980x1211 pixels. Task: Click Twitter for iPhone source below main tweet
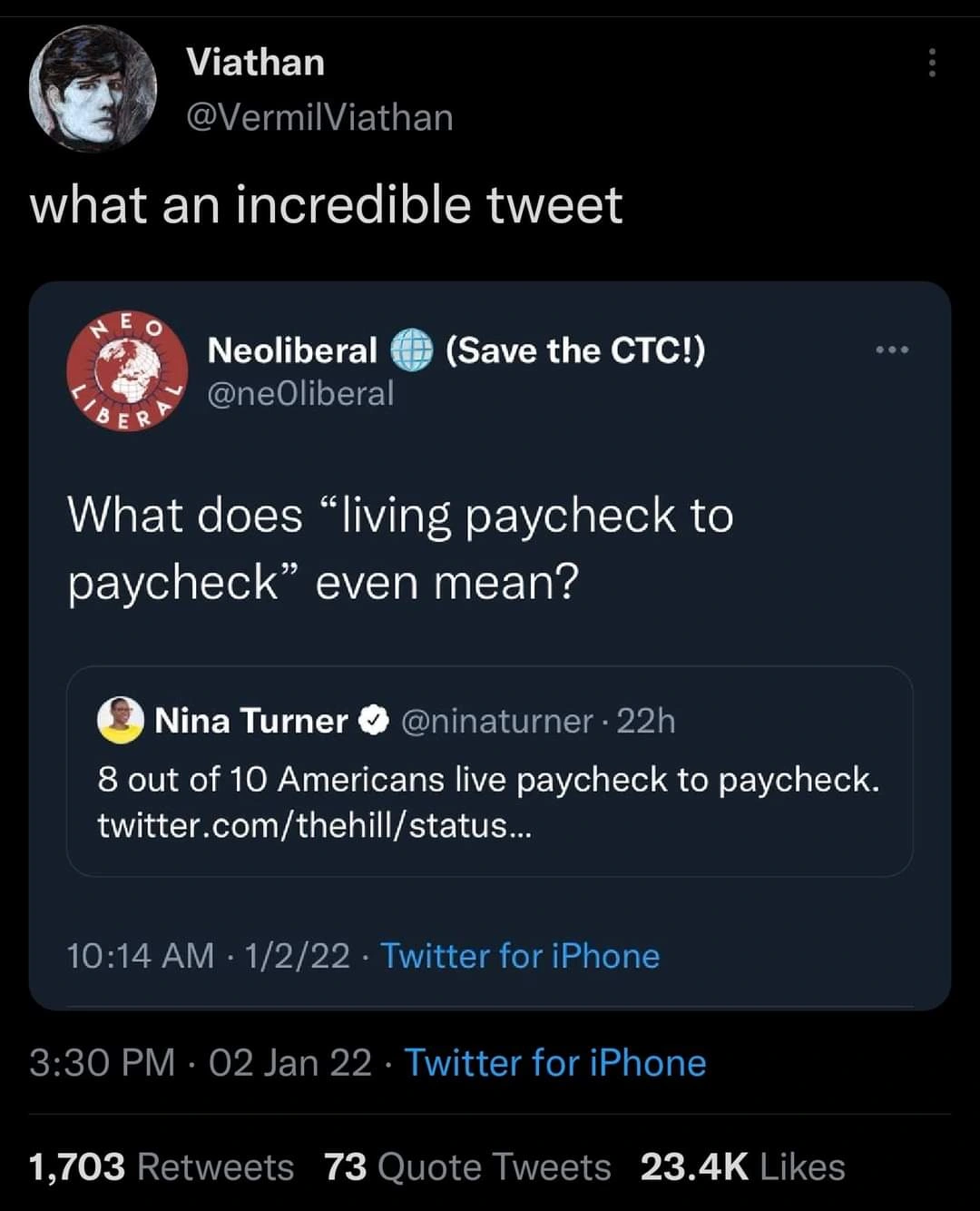pos(554,1063)
